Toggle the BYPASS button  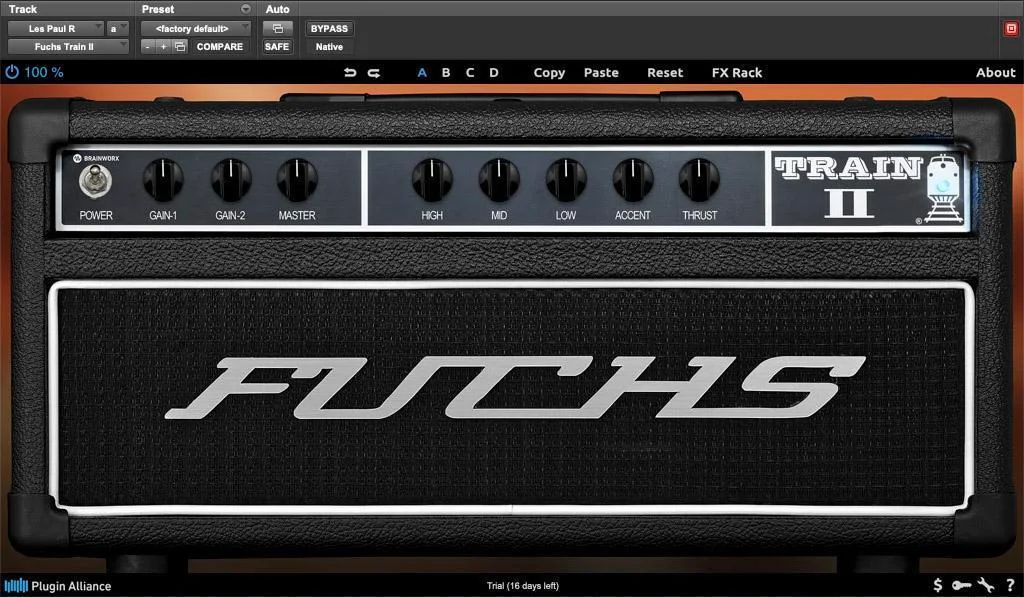click(329, 28)
